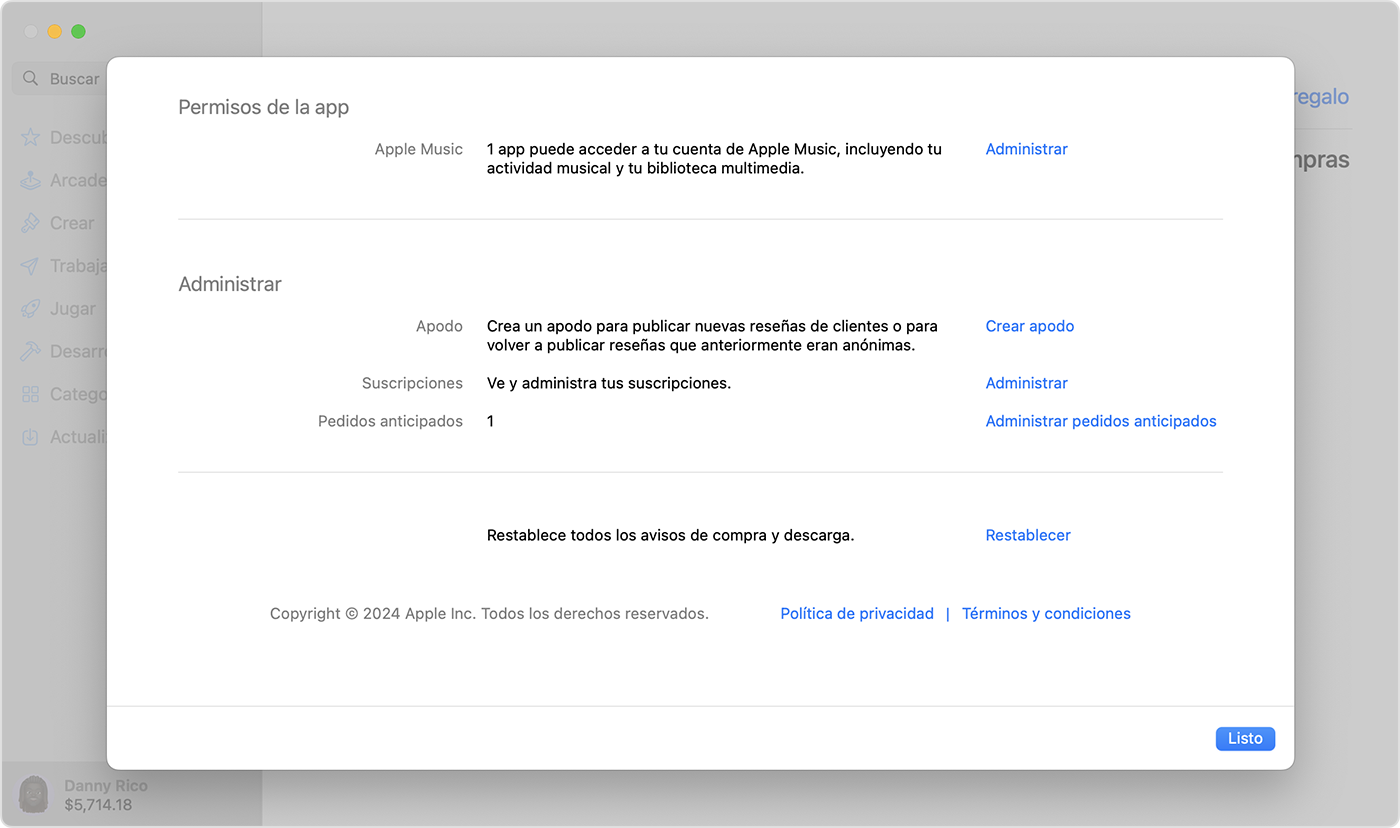Image resolution: width=1400 pixels, height=828 pixels.
Task: Focus the Buscar search field
Action: pyautogui.click(x=75, y=78)
